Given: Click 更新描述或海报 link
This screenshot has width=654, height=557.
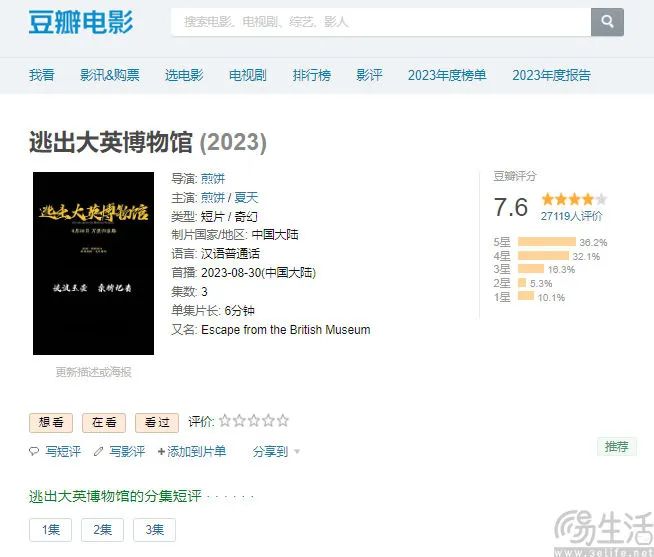Looking at the screenshot, I should [93, 372].
